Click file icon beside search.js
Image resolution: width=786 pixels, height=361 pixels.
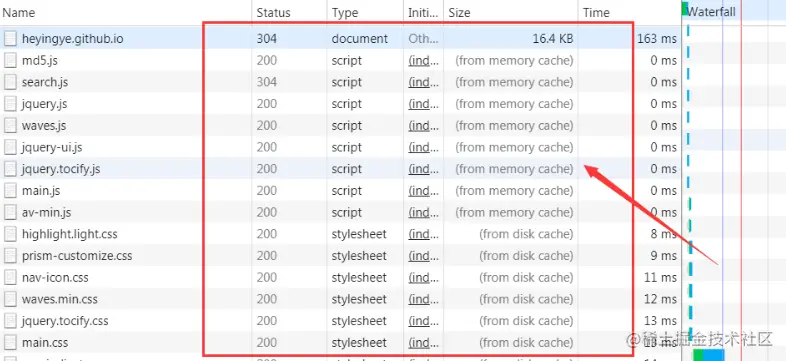point(10,82)
